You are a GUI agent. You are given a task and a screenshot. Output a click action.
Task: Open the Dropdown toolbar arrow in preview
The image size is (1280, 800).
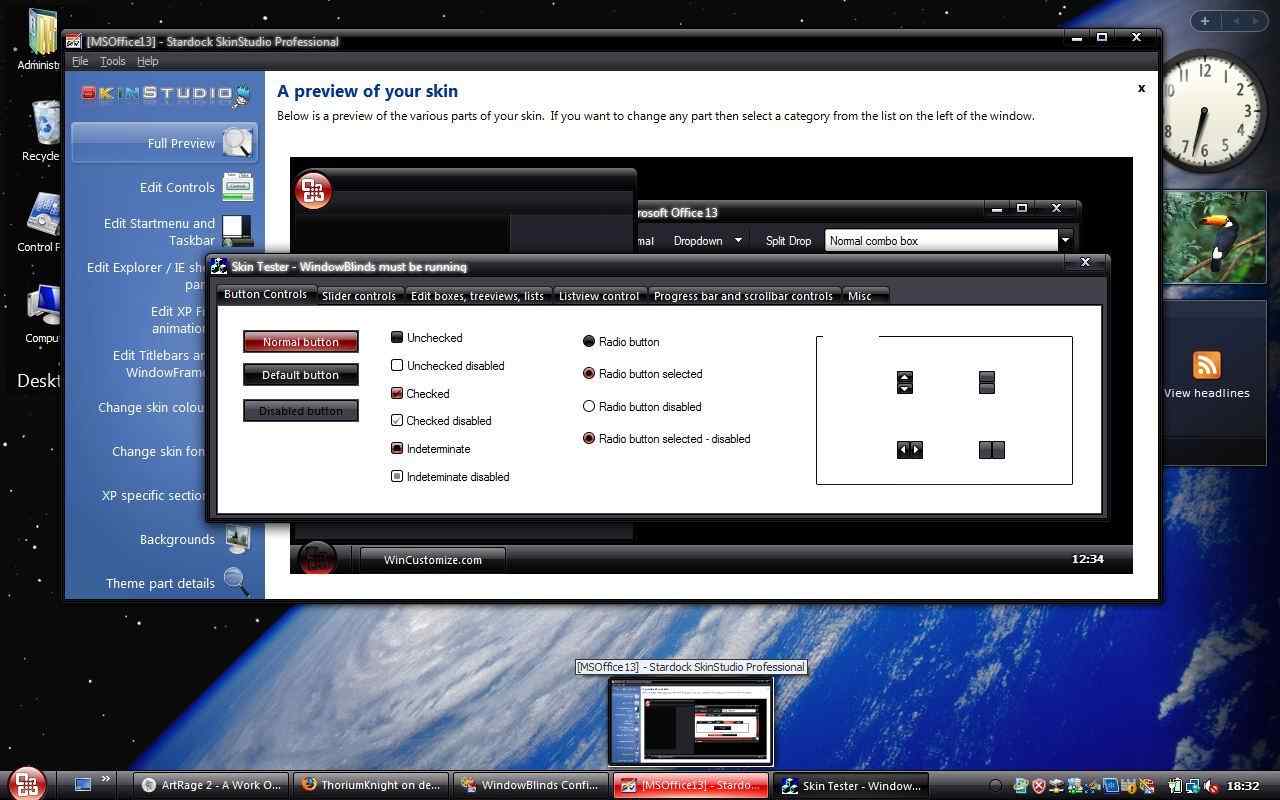click(x=738, y=240)
